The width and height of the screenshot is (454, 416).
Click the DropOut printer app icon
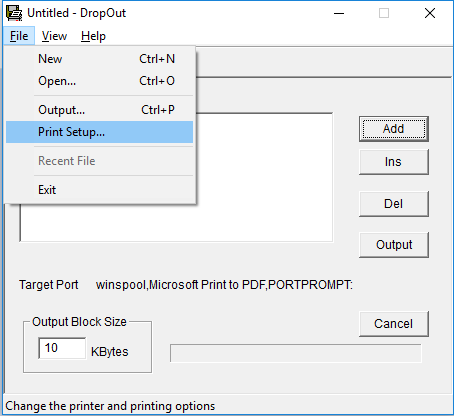14,13
